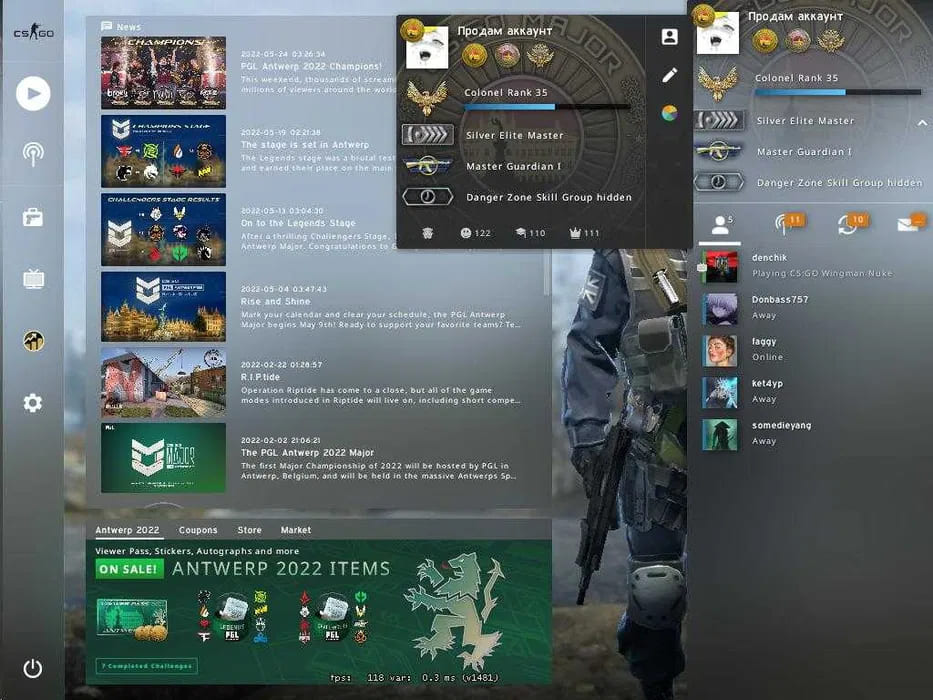This screenshot has width=933, height=700.
Task: Click the Colonel Rank 35 XP bar on the profile card
Action: pyautogui.click(x=547, y=107)
